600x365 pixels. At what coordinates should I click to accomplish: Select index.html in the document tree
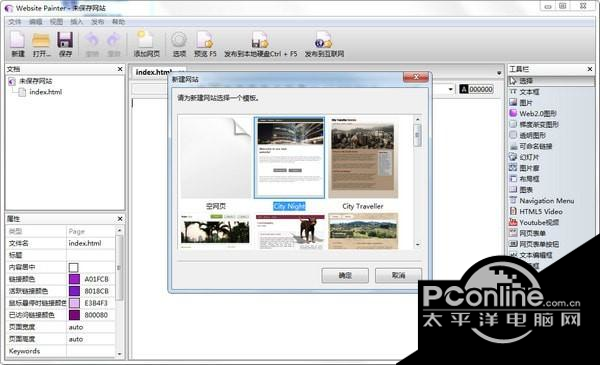click(x=46, y=92)
